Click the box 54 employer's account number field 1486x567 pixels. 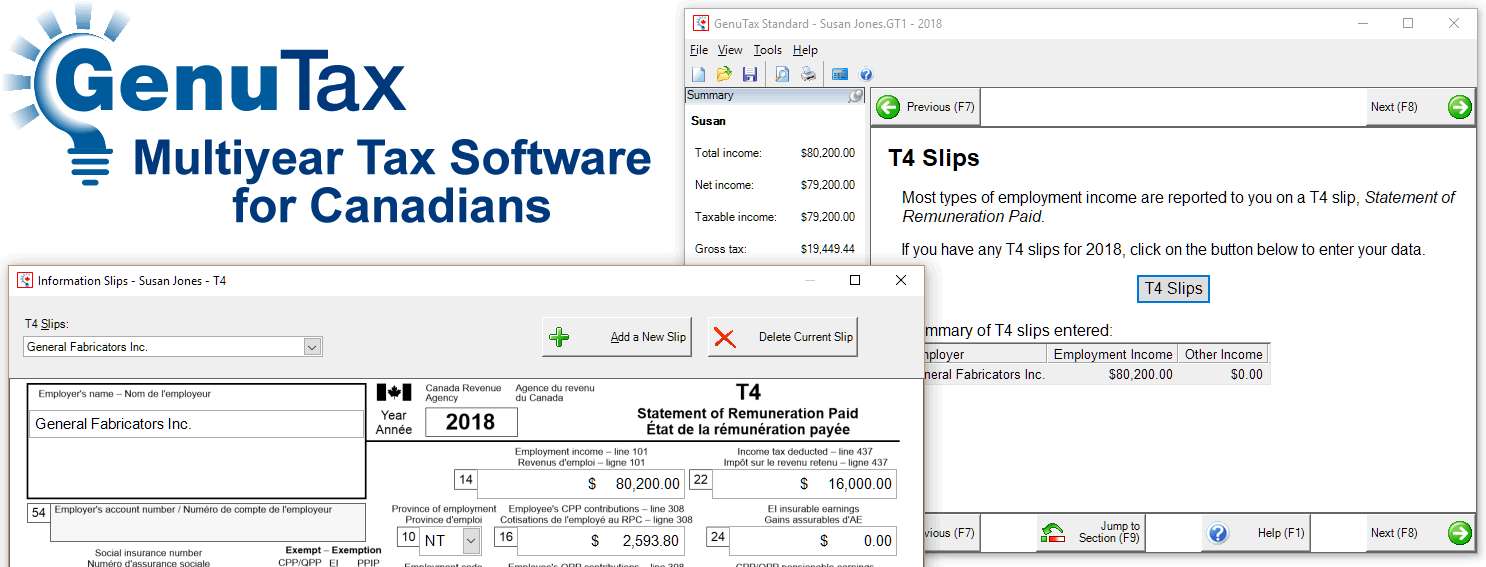[207, 522]
